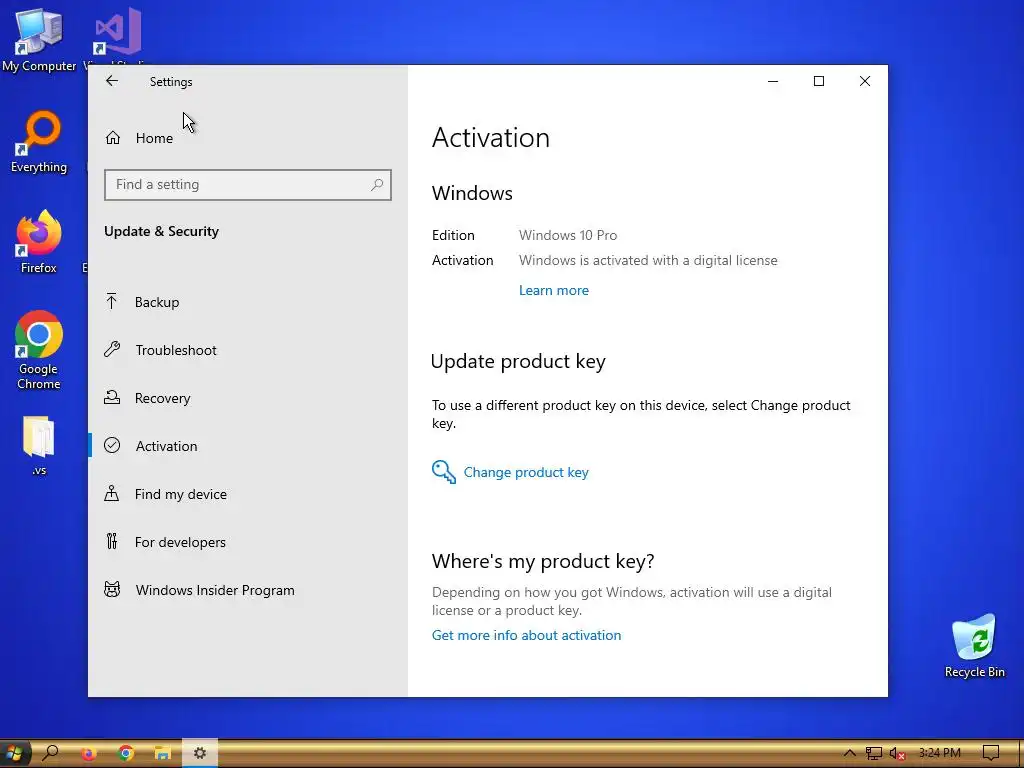Viewport: 1024px width, 768px height.
Task: Show hidden tray icons chevron
Action: click(x=849, y=754)
